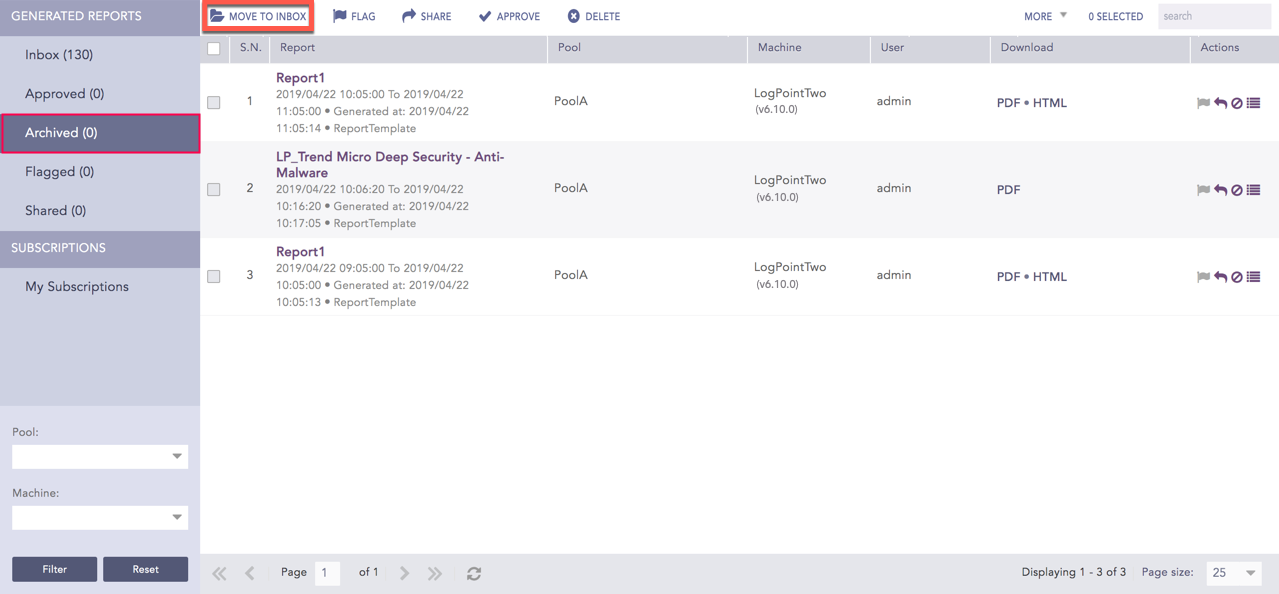The image size is (1279, 594).
Task: Click the Delete icon in the toolbar
Action: (571, 15)
